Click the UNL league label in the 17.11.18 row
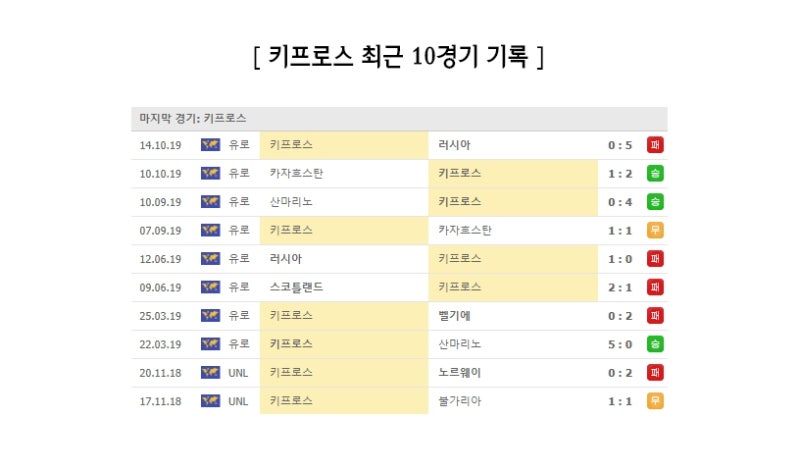This screenshot has width=800, height=470. (x=238, y=401)
